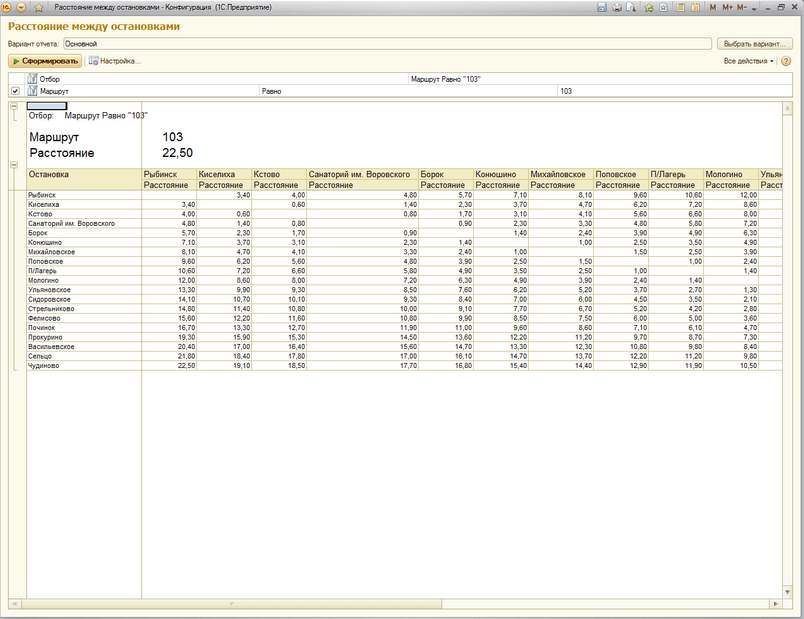Open Настройка settings toolbar item
The width and height of the screenshot is (804, 619).
pyautogui.click(x=114, y=61)
